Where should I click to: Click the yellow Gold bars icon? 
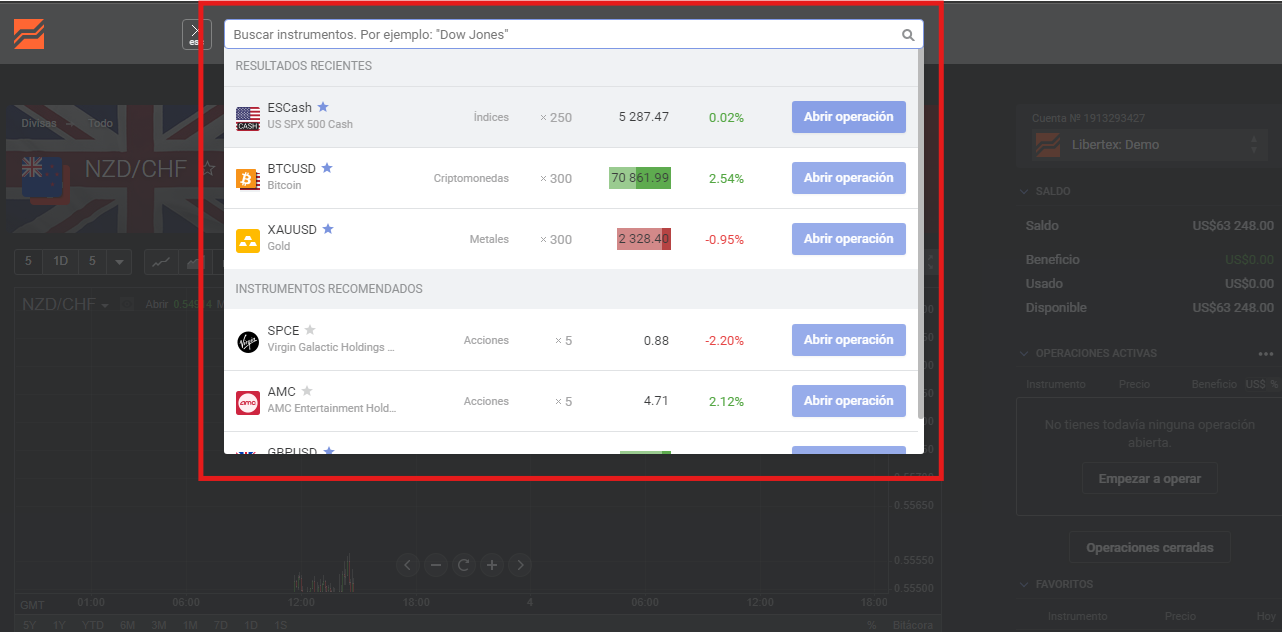click(x=248, y=240)
